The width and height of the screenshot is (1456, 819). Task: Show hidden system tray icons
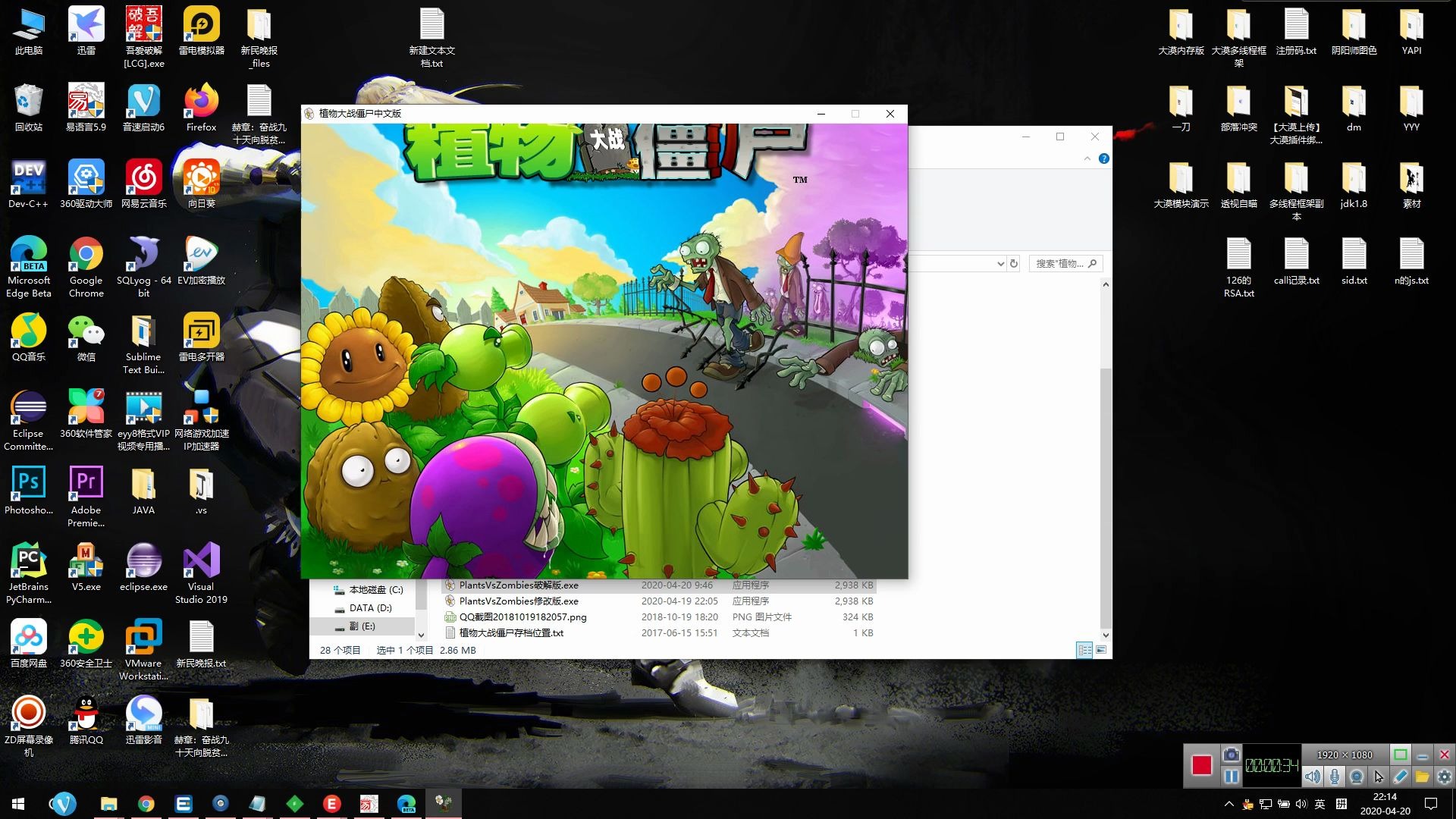[1228, 804]
